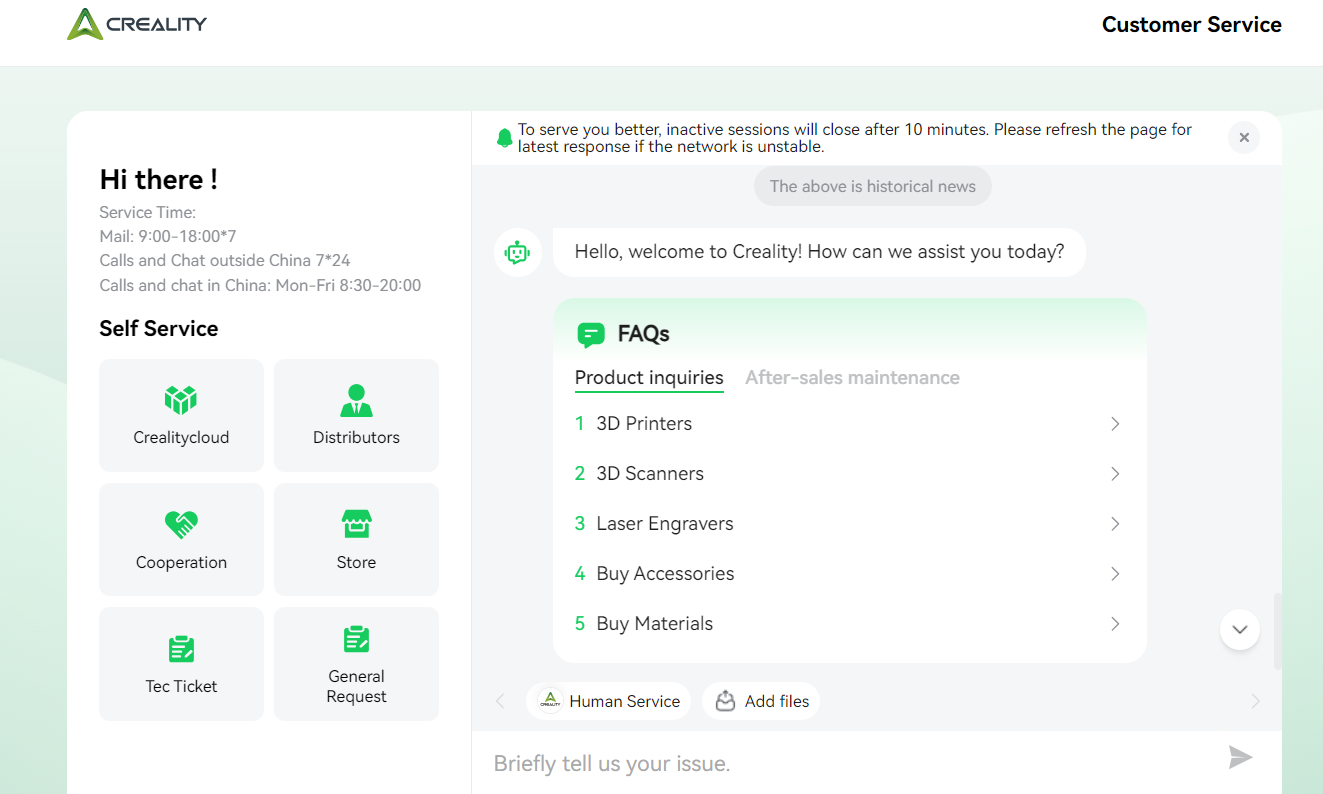Select the Buy Accessories FAQ entry text

click(665, 574)
